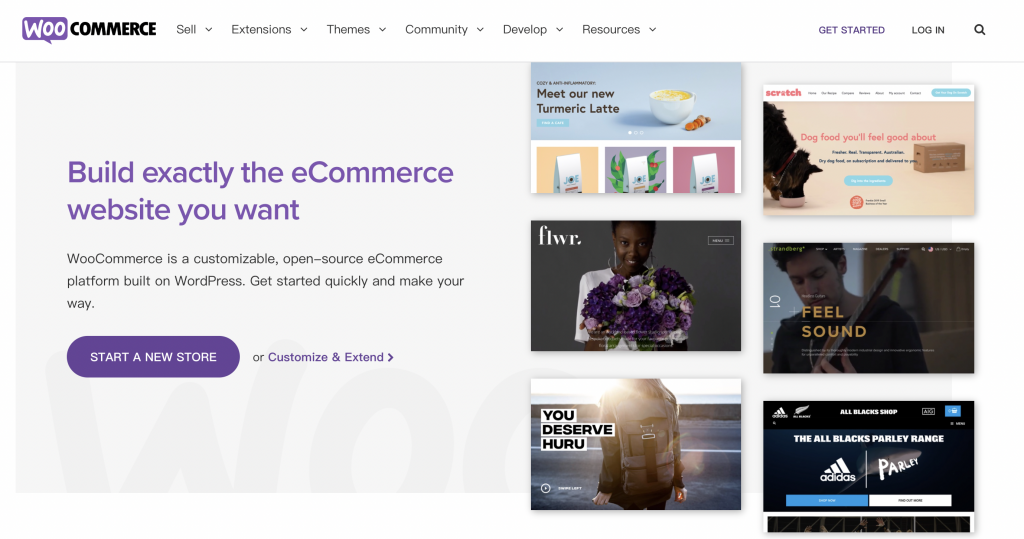Expand the chevron next to Sell

pyautogui.click(x=209, y=30)
